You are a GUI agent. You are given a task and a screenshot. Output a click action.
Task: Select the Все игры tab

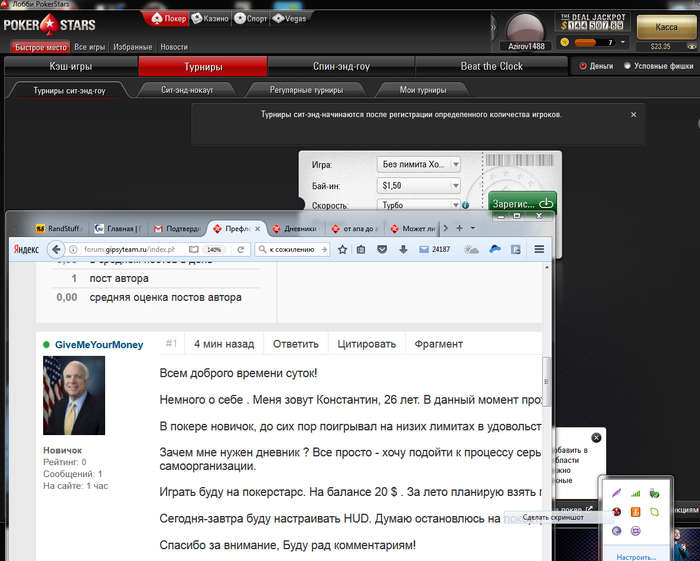90,47
